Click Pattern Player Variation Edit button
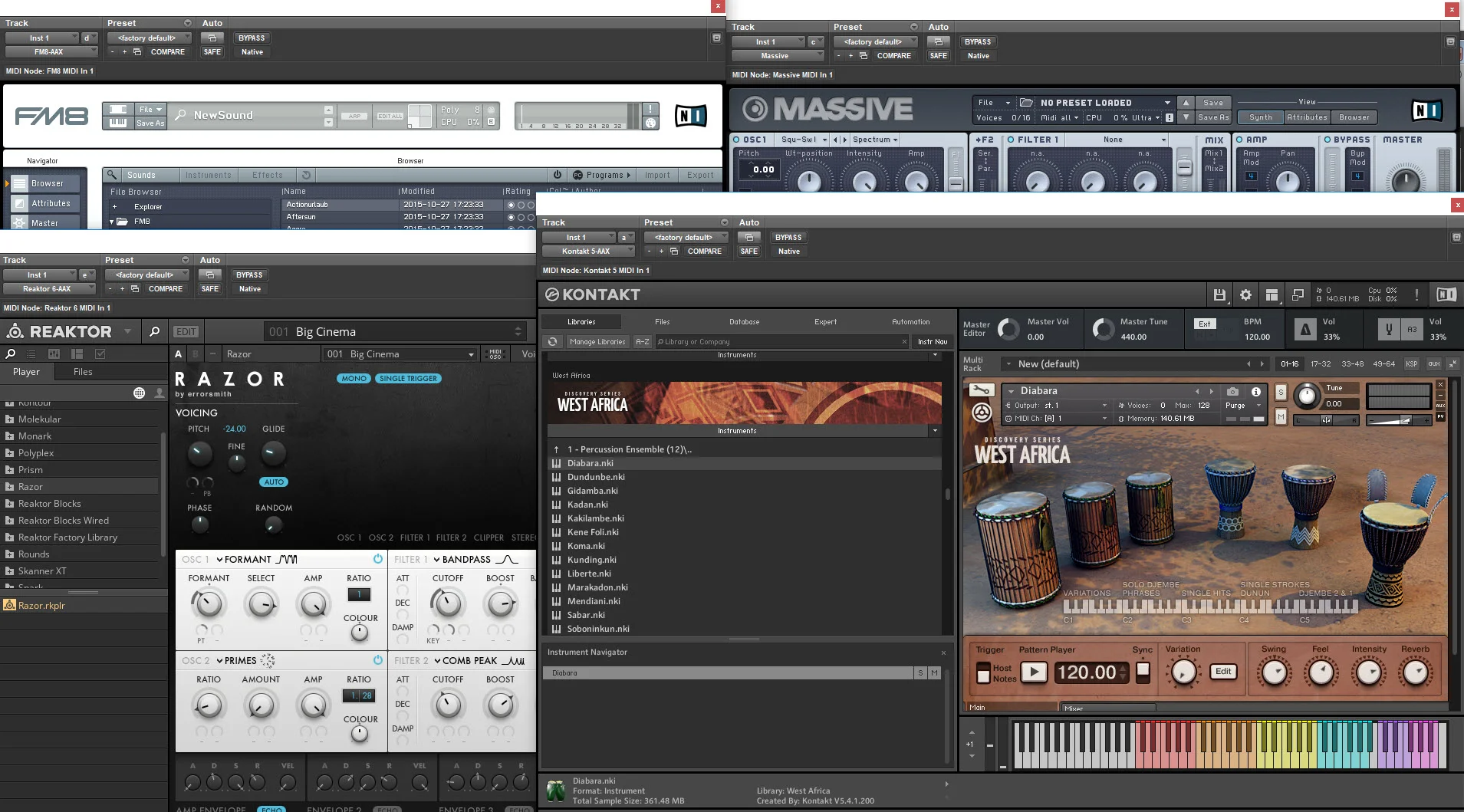This screenshot has height=812, width=1464. [x=1223, y=672]
